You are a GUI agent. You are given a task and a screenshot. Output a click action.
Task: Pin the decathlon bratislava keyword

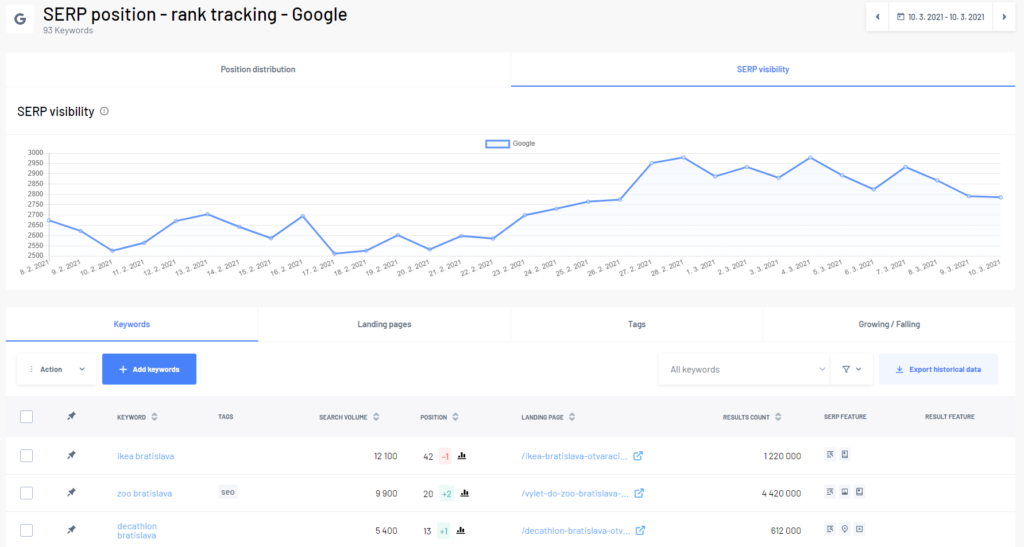point(72,530)
